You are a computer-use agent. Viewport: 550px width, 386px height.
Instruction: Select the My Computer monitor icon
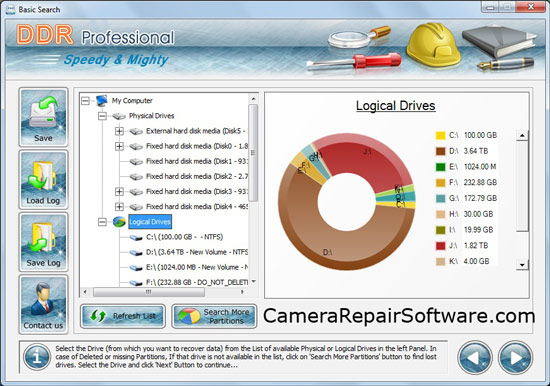pos(102,100)
